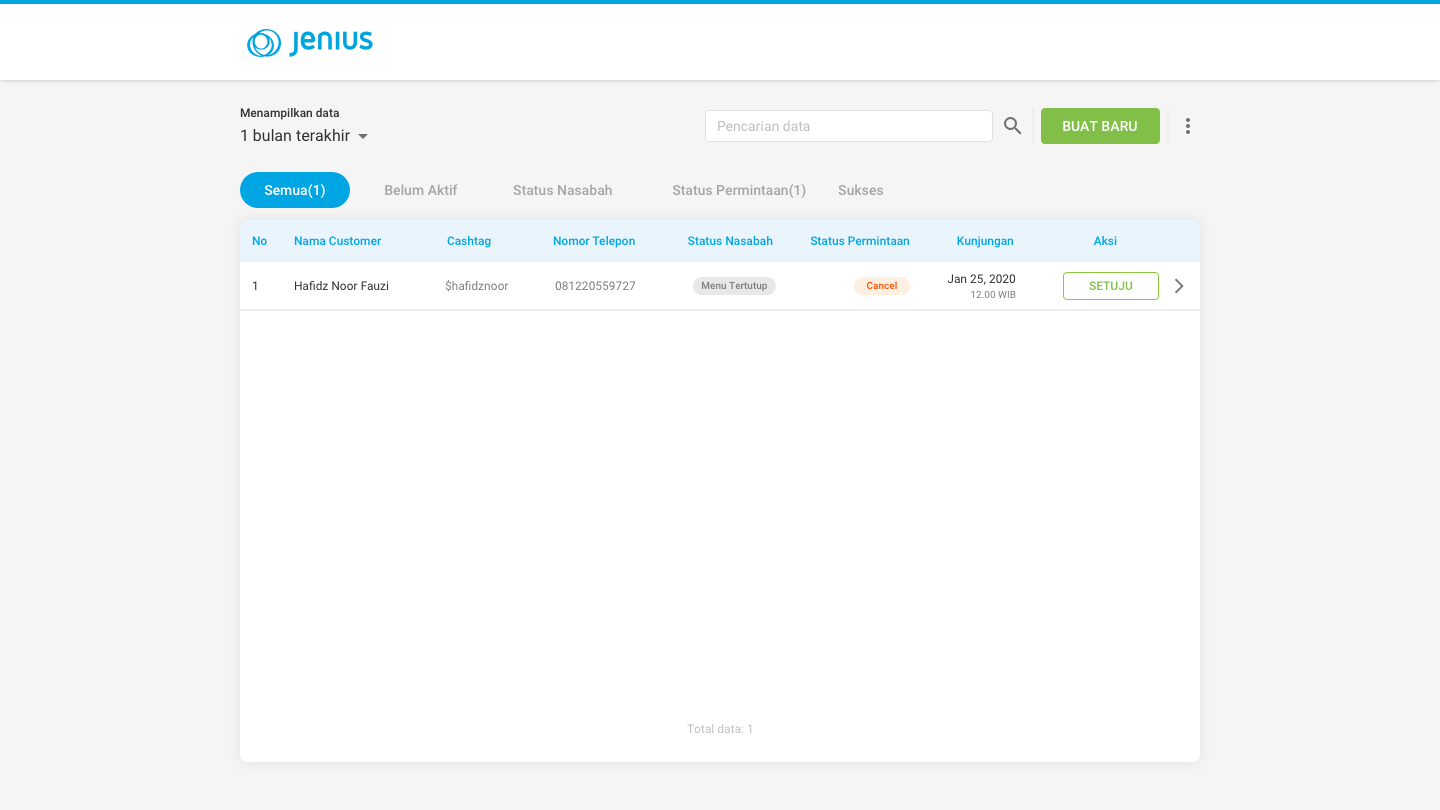Select the Semua(1) tab

295,190
